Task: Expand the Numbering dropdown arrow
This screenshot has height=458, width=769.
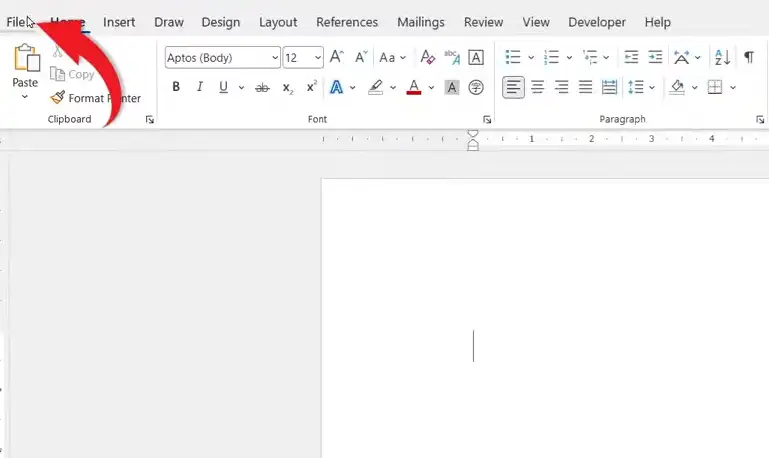Action: click(569, 58)
